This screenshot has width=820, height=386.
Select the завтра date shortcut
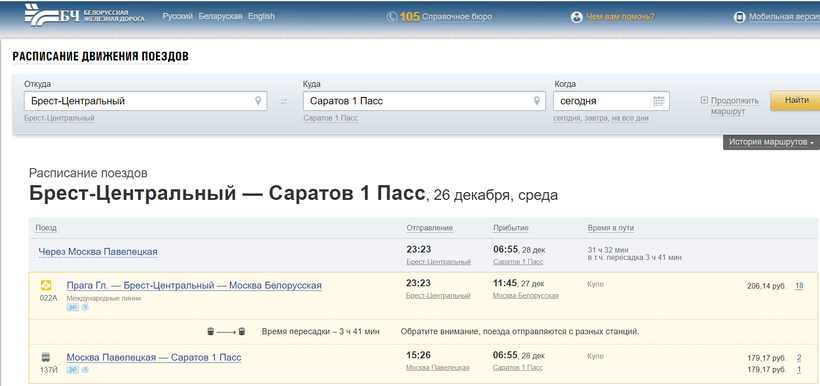pos(596,118)
